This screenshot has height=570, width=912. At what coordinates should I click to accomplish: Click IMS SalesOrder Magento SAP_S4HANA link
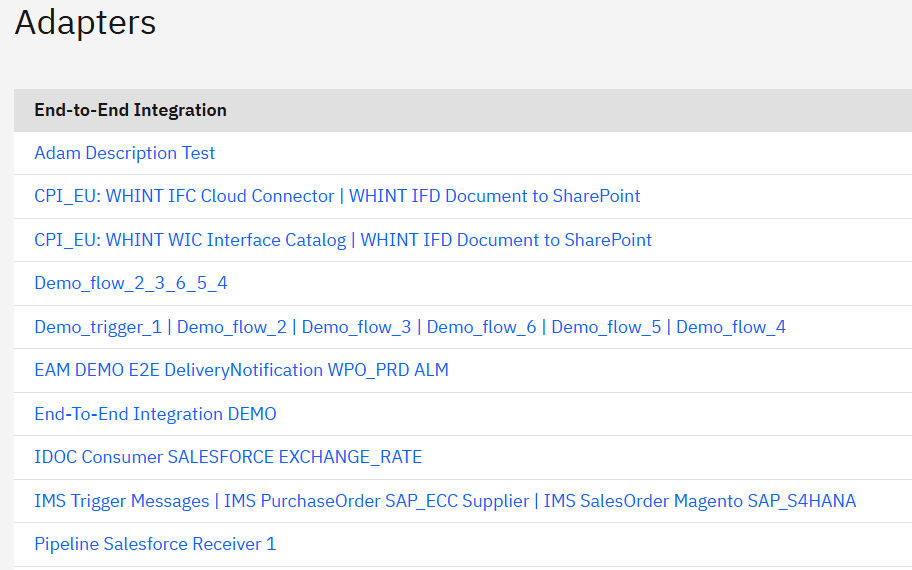699,501
